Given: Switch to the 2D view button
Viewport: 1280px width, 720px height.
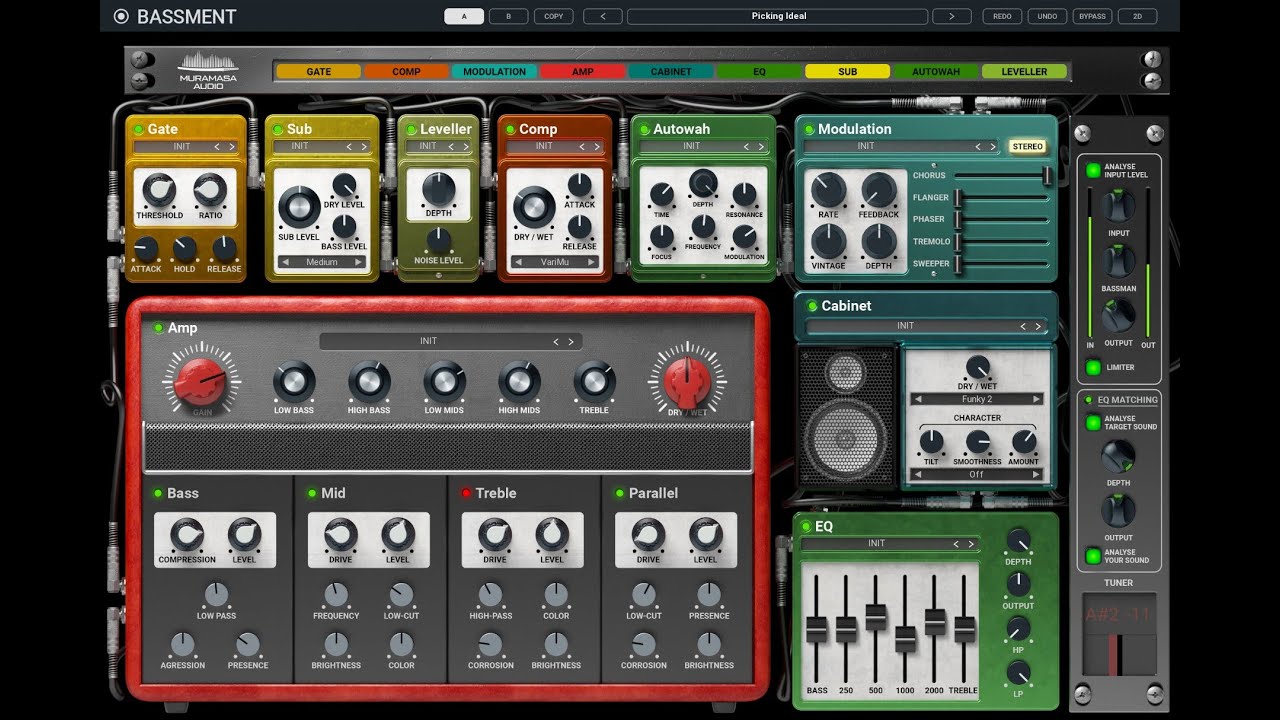Looking at the screenshot, I should (x=1137, y=16).
